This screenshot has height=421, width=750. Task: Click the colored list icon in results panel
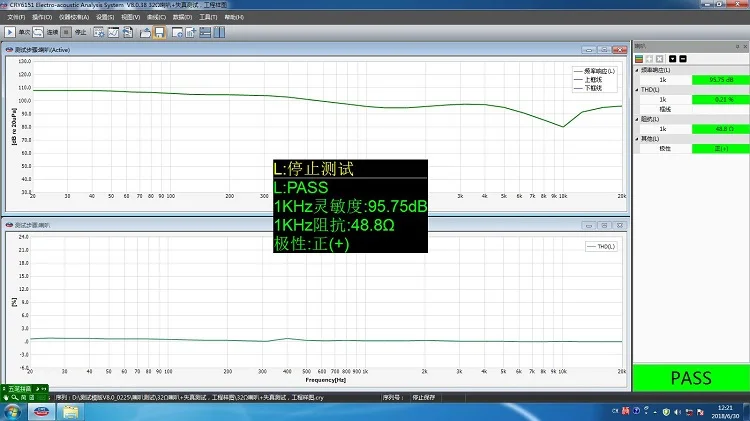click(640, 58)
